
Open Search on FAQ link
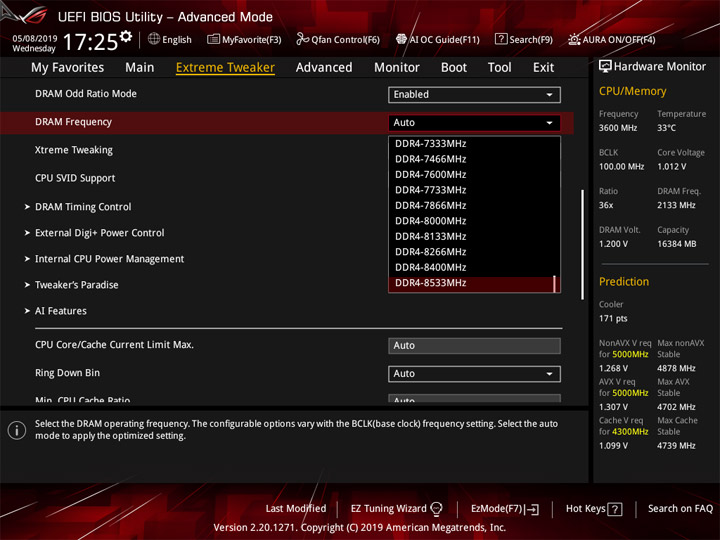pyautogui.click(x=681, y=509)
